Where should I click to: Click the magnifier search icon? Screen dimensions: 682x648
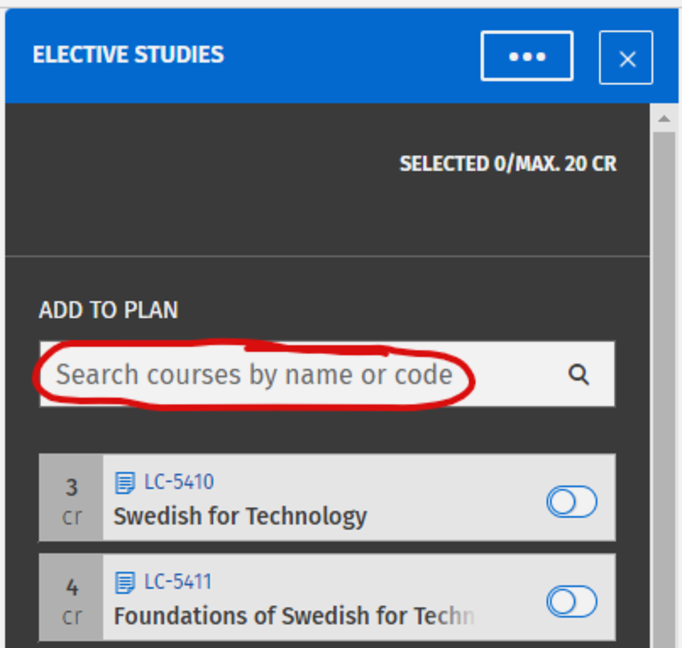pyautogui.click(x=578, y=374)
